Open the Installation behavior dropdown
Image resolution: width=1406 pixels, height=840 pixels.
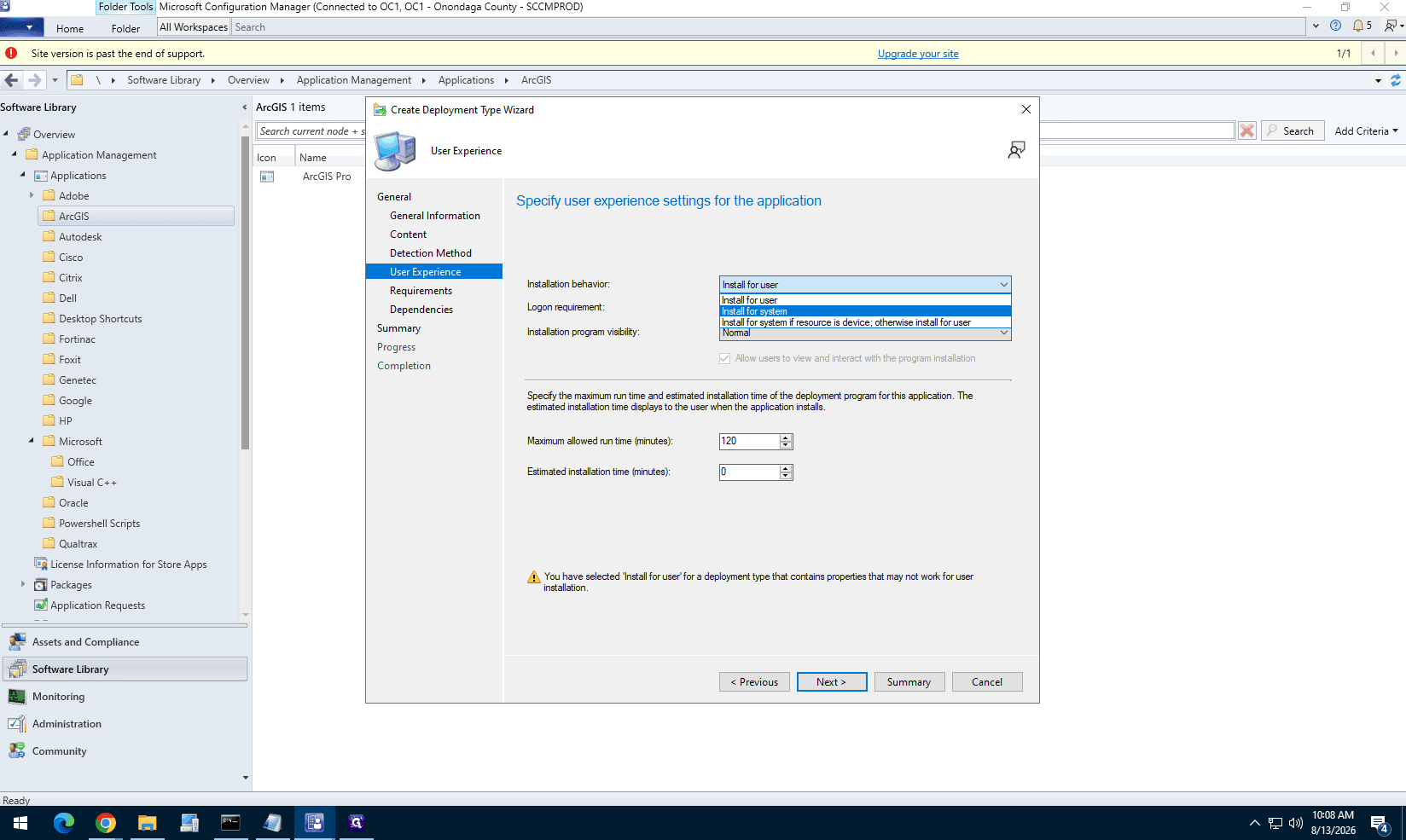tap(865, 284)
